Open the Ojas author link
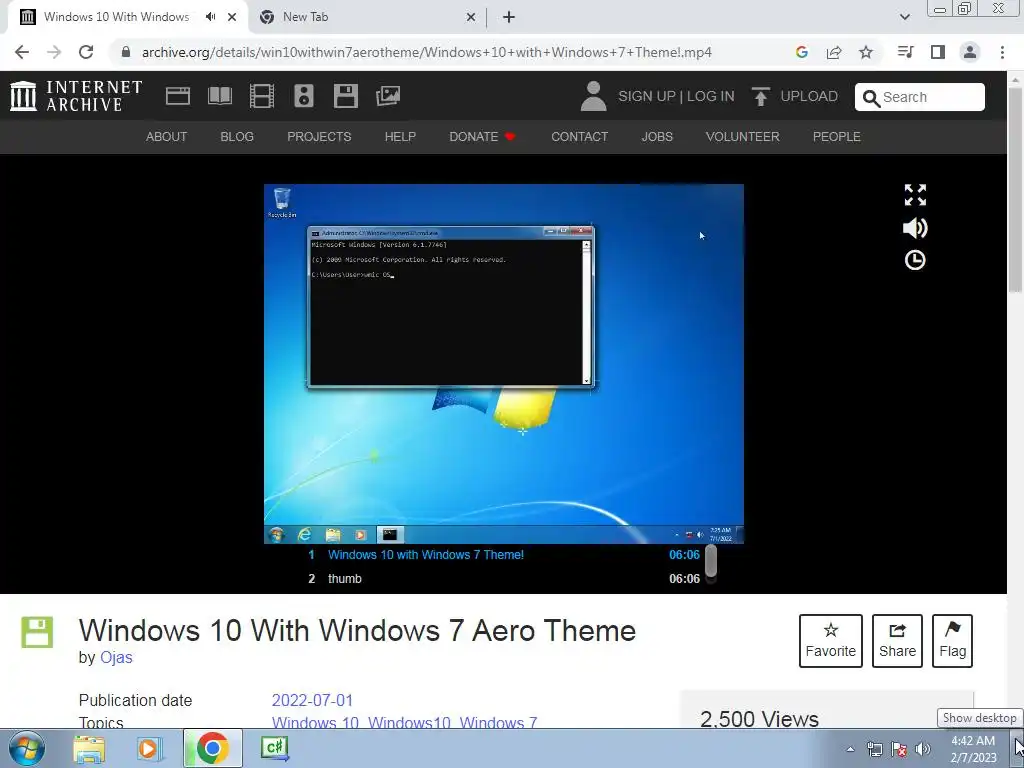The image size is (1024, 768). coord(116,657)
